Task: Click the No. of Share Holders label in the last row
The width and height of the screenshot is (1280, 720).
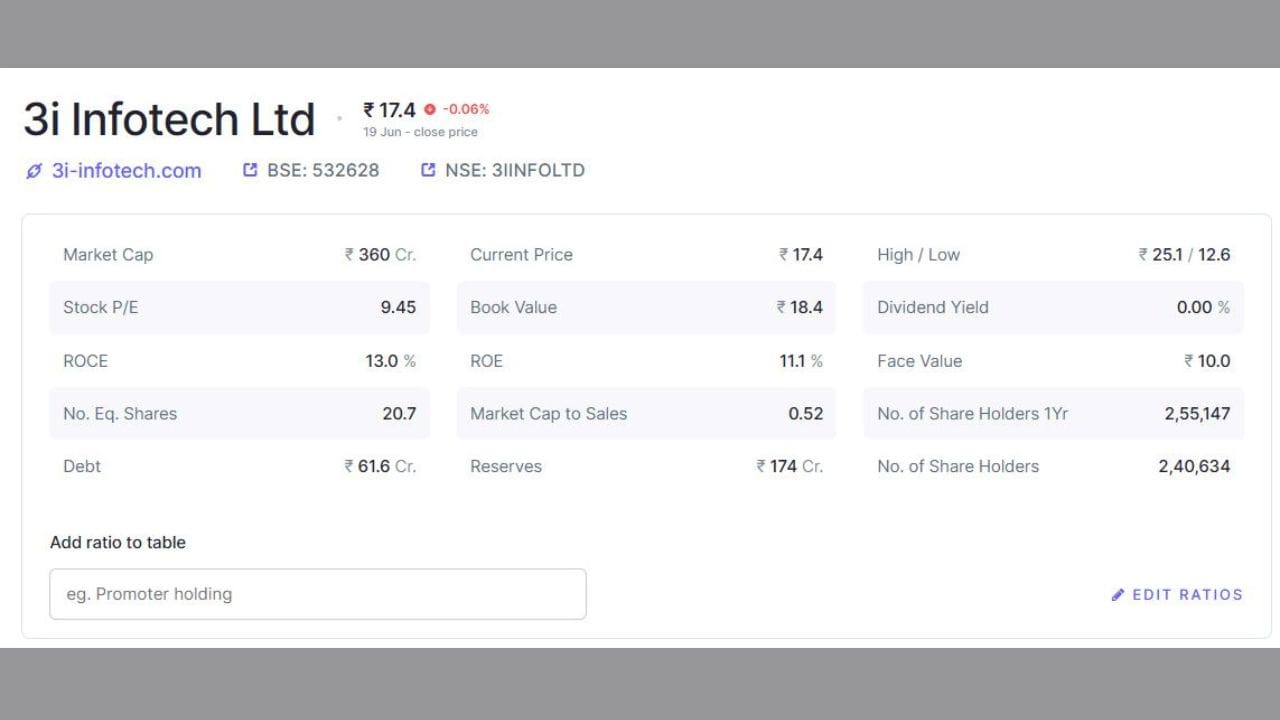Action: click(958, 467)
